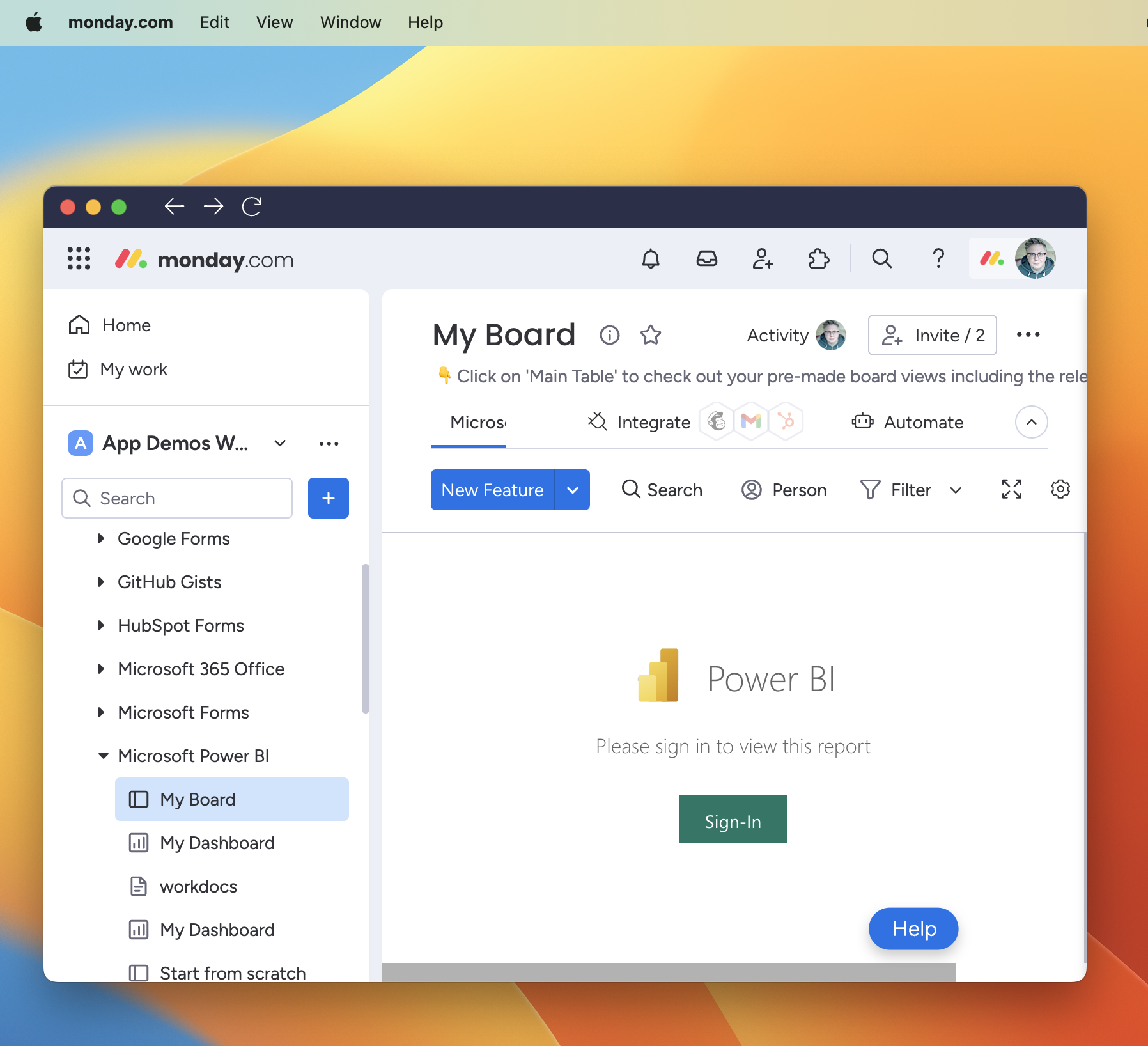Star My Board as favorite
Screen dimensions: 1148x1046
tap(651, 335)
